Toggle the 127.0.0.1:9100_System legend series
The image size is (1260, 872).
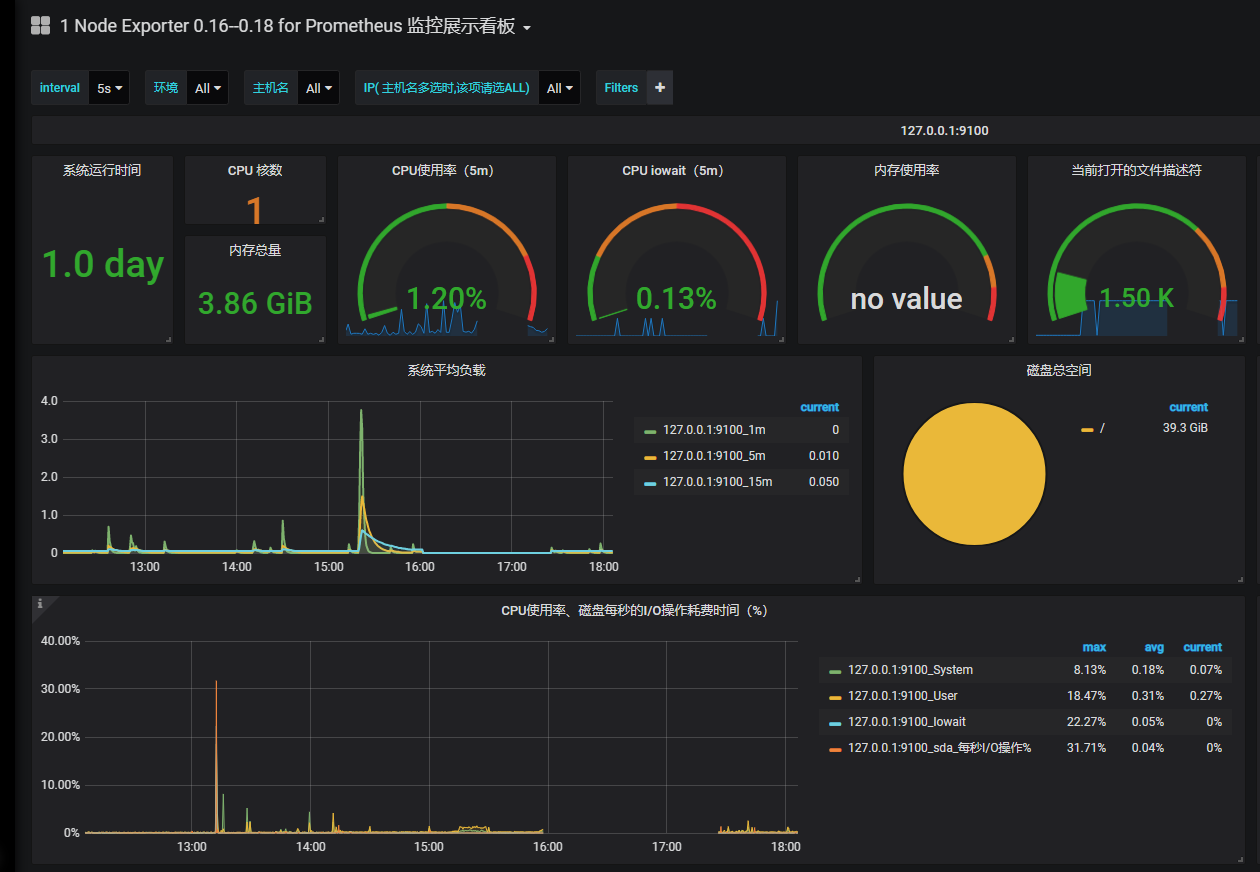click(x=910, y=670)
